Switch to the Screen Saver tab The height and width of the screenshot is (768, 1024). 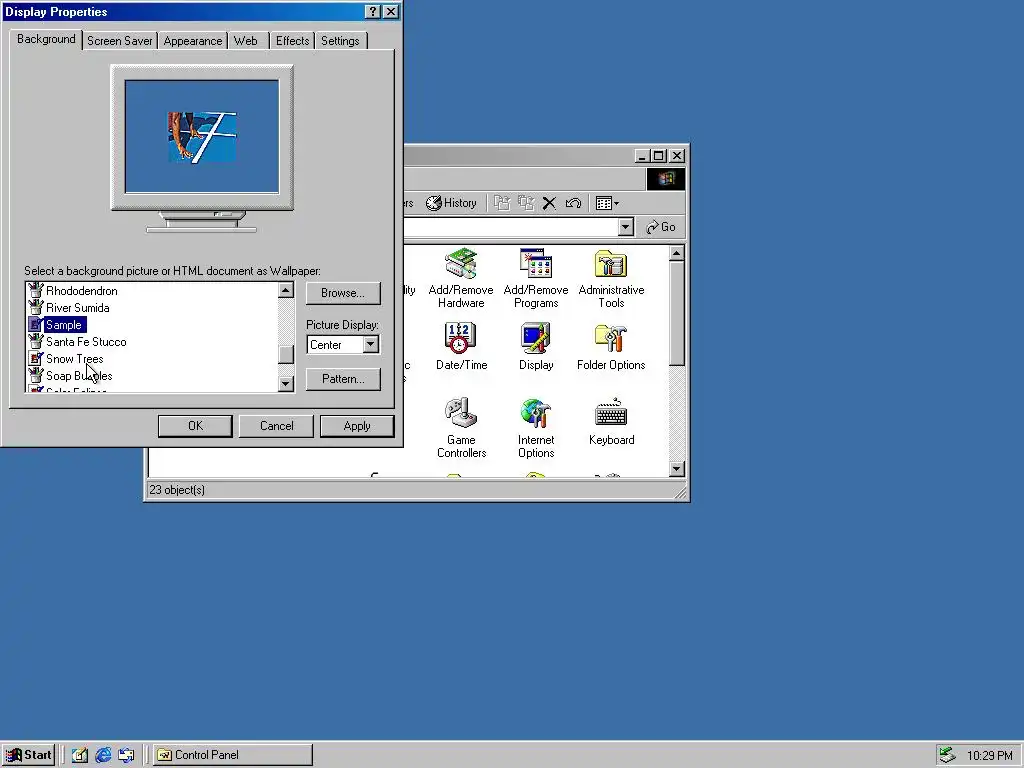[x=120, y=41]
